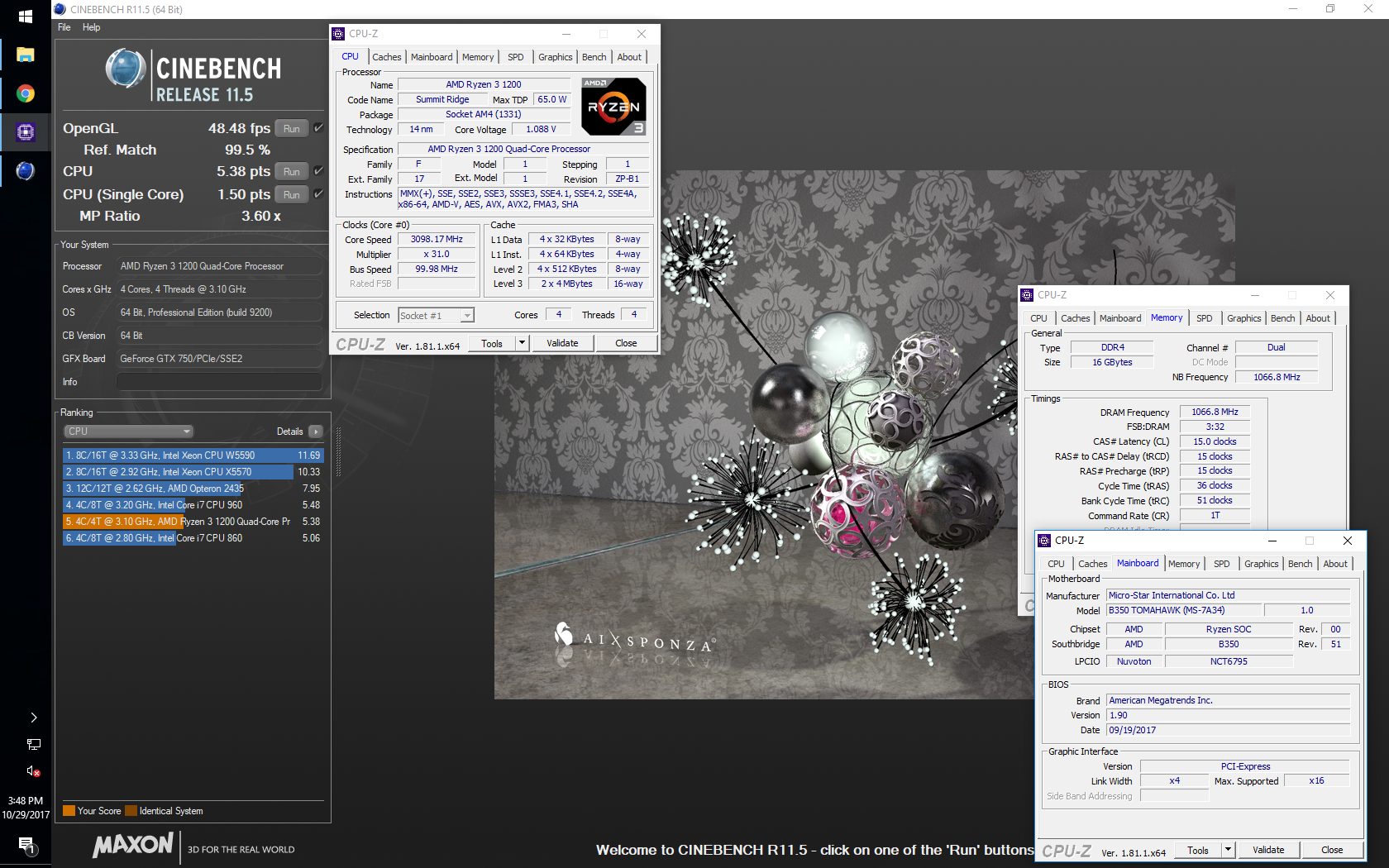Select the Ryzen 3 1200 ranking entry

point(193,522)
